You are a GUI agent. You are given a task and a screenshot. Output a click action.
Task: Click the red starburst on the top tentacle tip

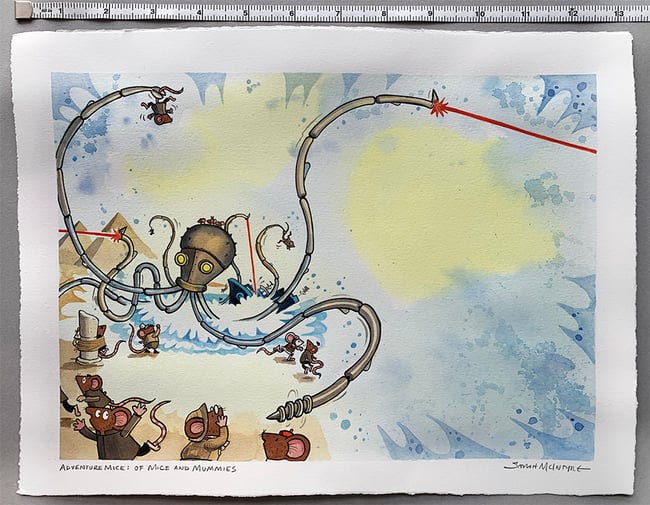[437, 107]
